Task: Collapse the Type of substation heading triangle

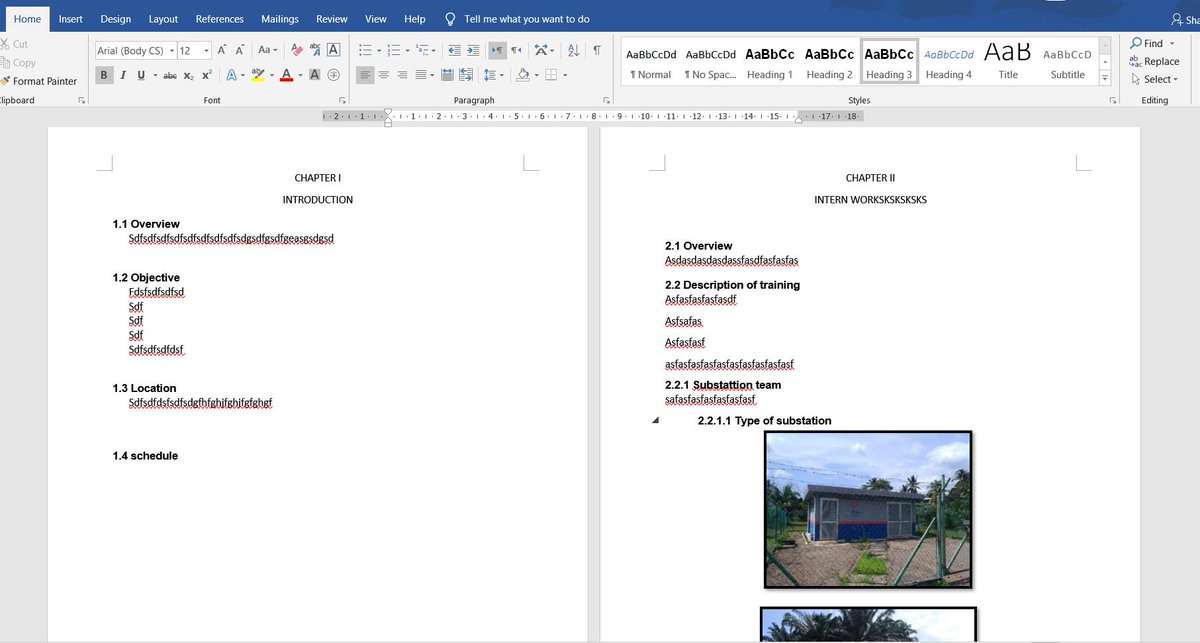Action: pos(656,421)
